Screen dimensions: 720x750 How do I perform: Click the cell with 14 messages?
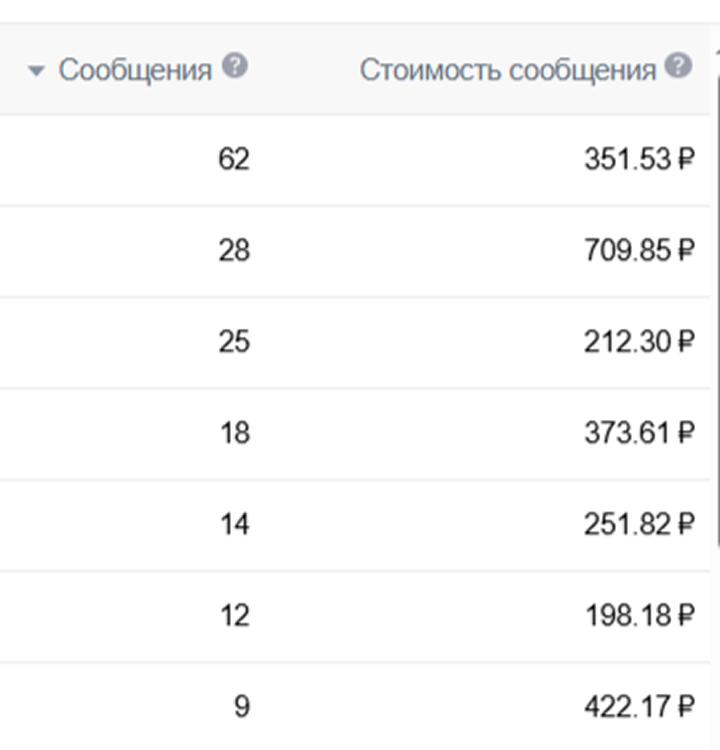(233, 524)
